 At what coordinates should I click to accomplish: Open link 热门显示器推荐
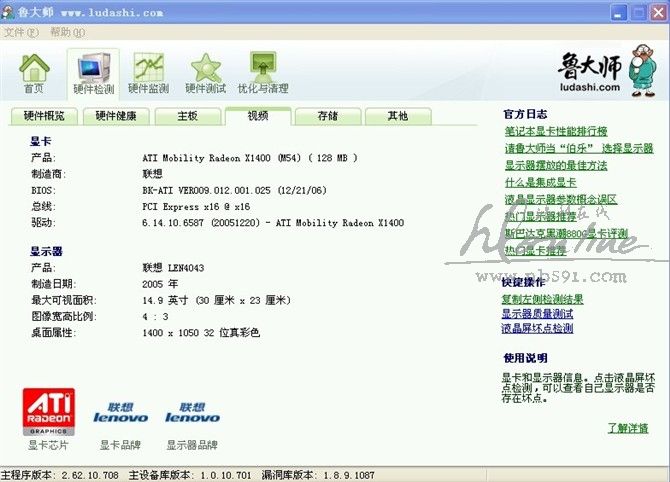[x=541, y=217]
